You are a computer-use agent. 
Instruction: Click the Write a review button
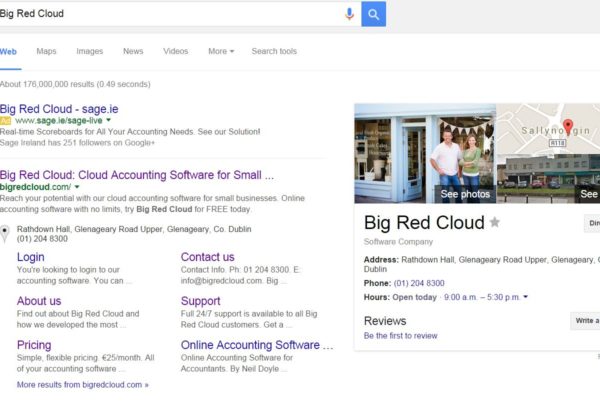tap(585, 321)
